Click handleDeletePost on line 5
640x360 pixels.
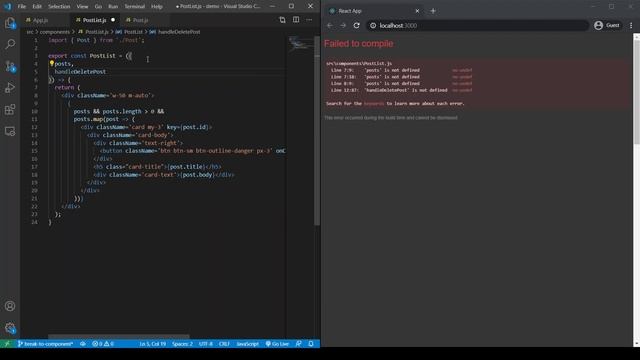(80, 71)
